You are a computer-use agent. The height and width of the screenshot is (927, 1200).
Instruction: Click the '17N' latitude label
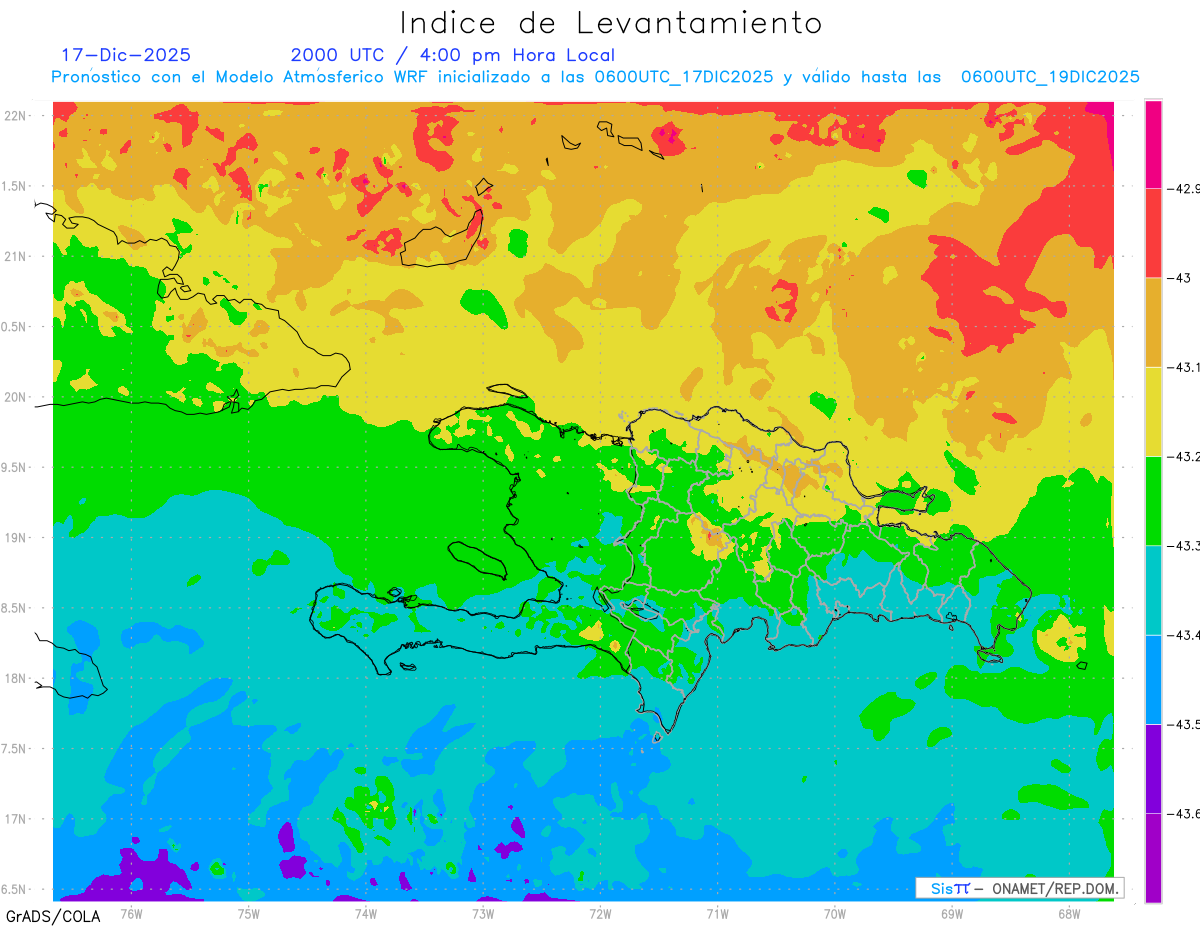(x=17, y=819)
